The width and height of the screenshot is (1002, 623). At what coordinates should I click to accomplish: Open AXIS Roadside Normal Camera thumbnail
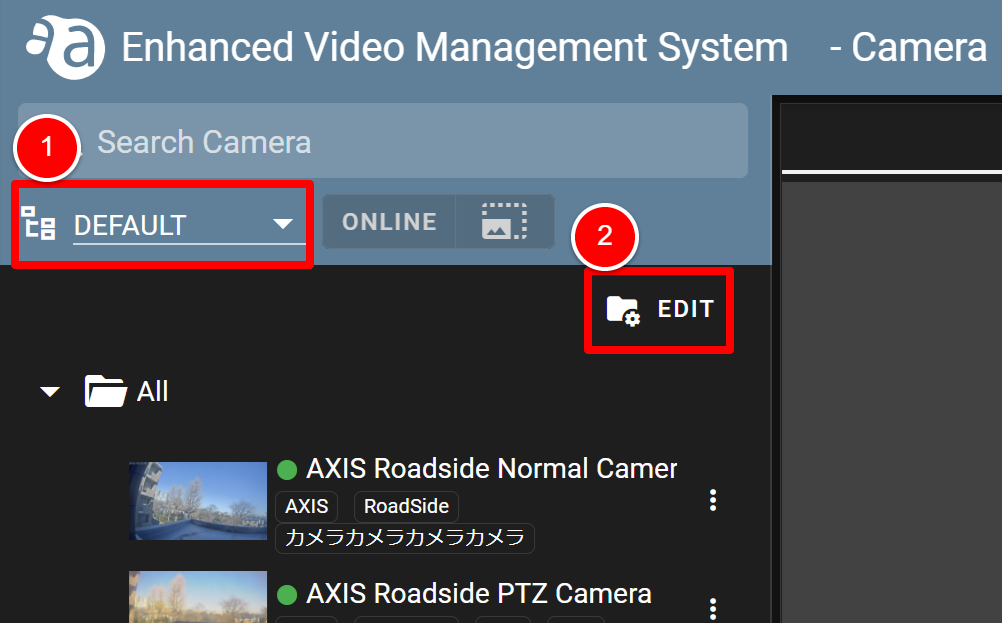point(198,500)
